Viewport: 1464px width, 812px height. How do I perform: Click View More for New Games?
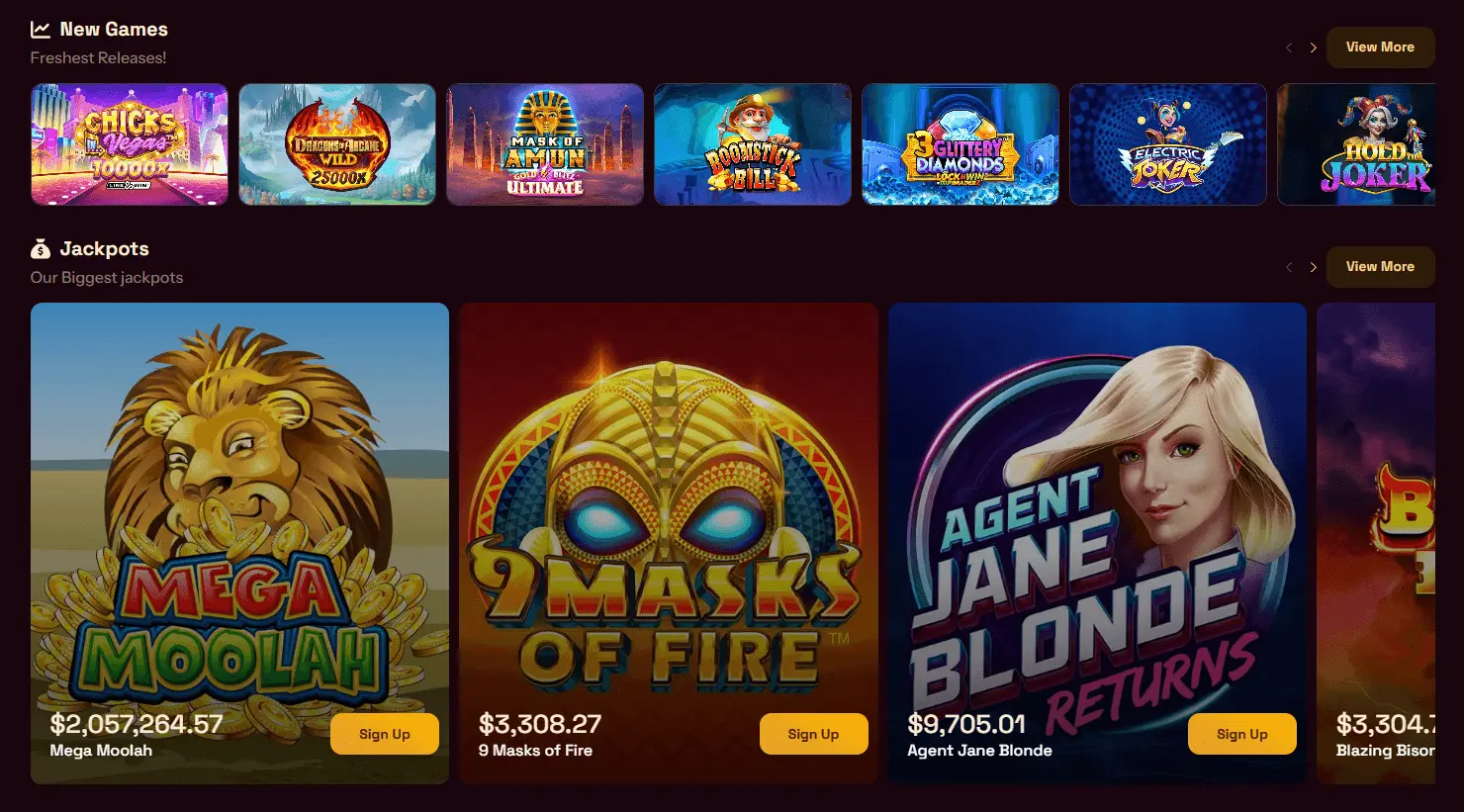(x=1380, y=47)
